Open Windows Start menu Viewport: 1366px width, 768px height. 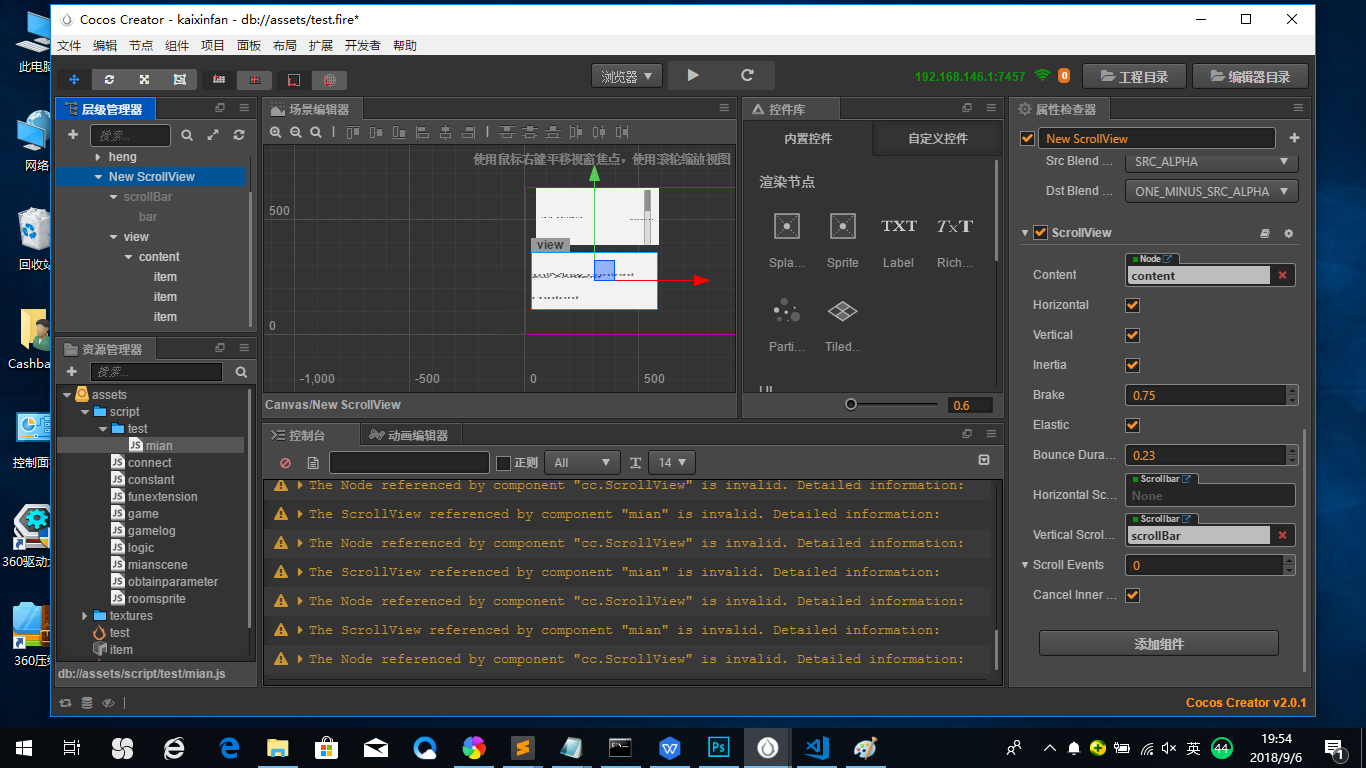pyautogui.click(x=24, y=747)
